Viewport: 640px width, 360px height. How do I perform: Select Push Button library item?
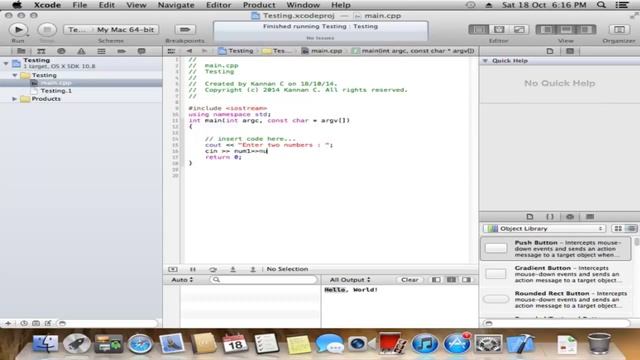coord(556,248)
